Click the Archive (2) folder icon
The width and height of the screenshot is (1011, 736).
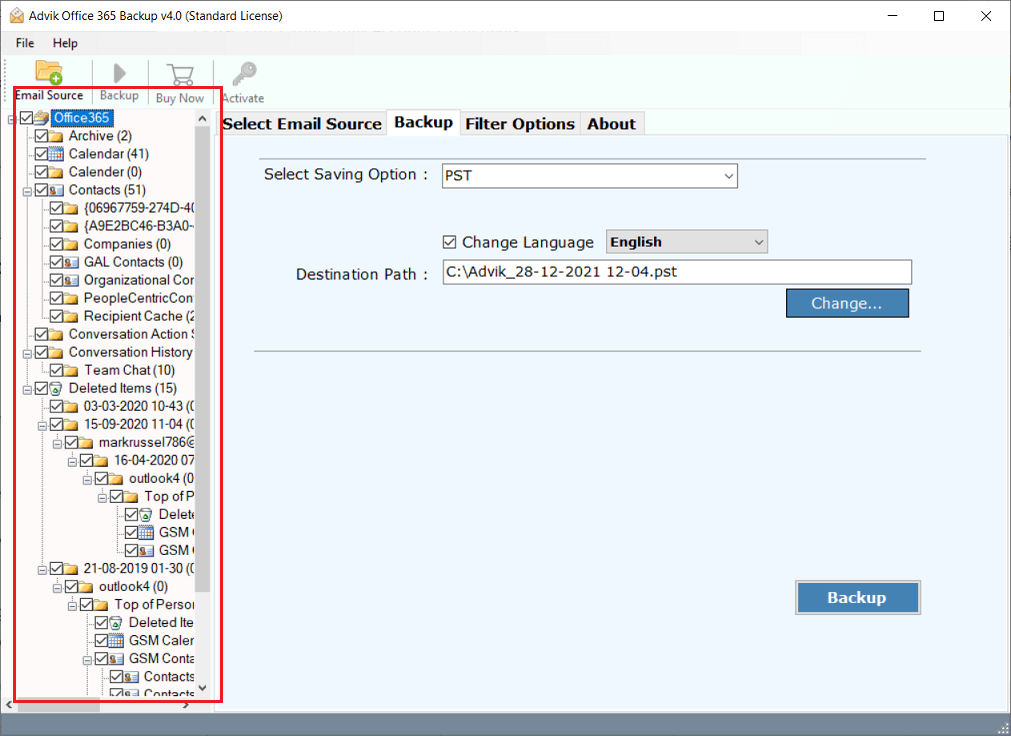coord(57,135)
